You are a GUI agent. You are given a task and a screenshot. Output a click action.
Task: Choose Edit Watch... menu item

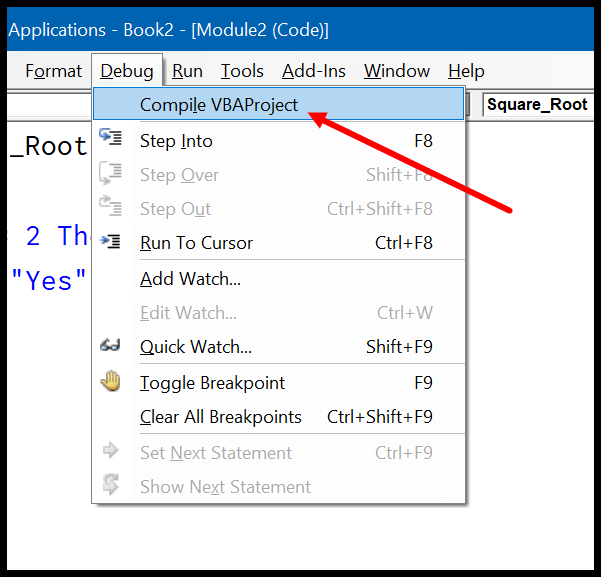coord(188,313)
